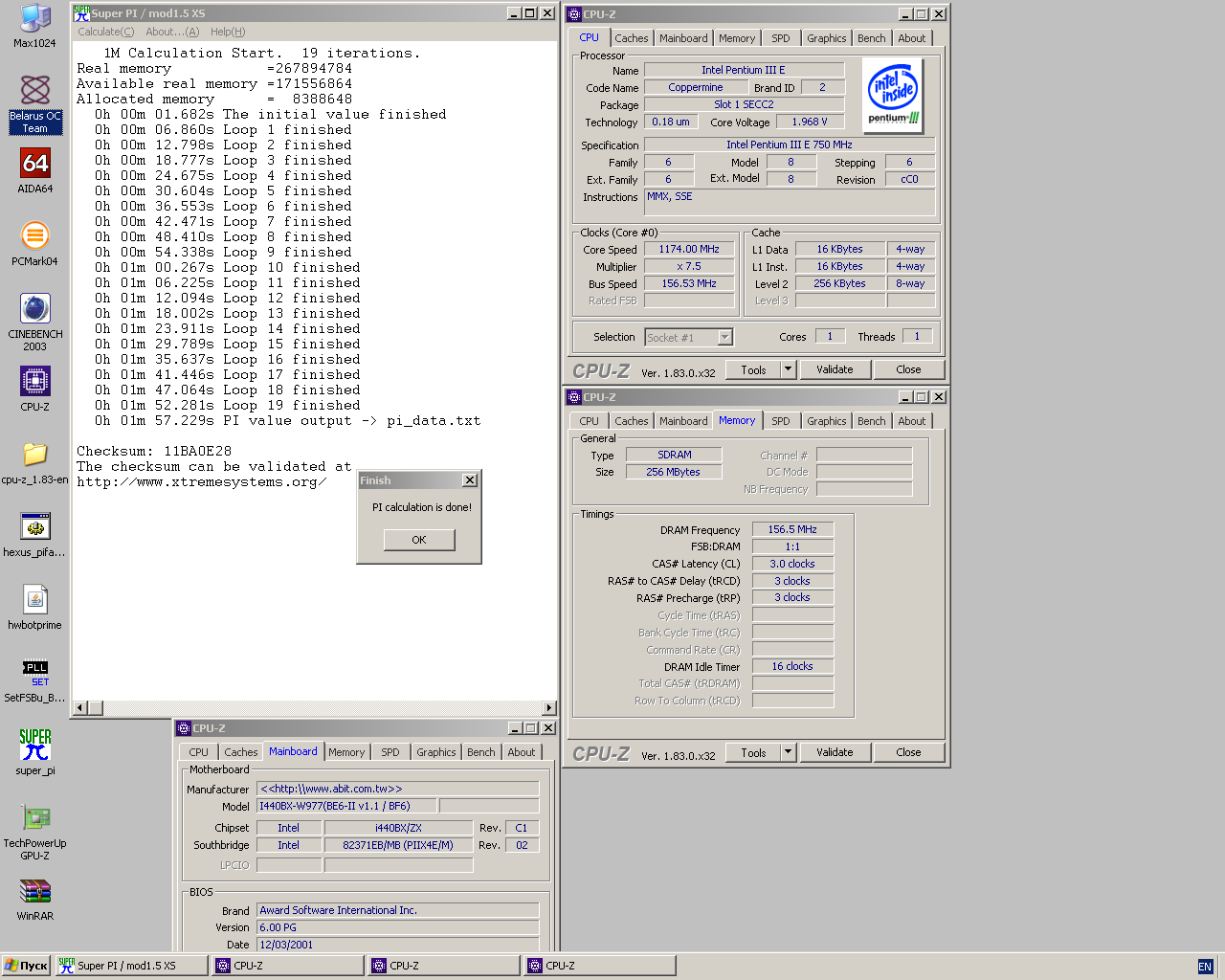Image resolution: width=1225 pixels, height=980 pixels.
Task: Switch to Super PI taskbar button
Action: [x=131, y=966]
